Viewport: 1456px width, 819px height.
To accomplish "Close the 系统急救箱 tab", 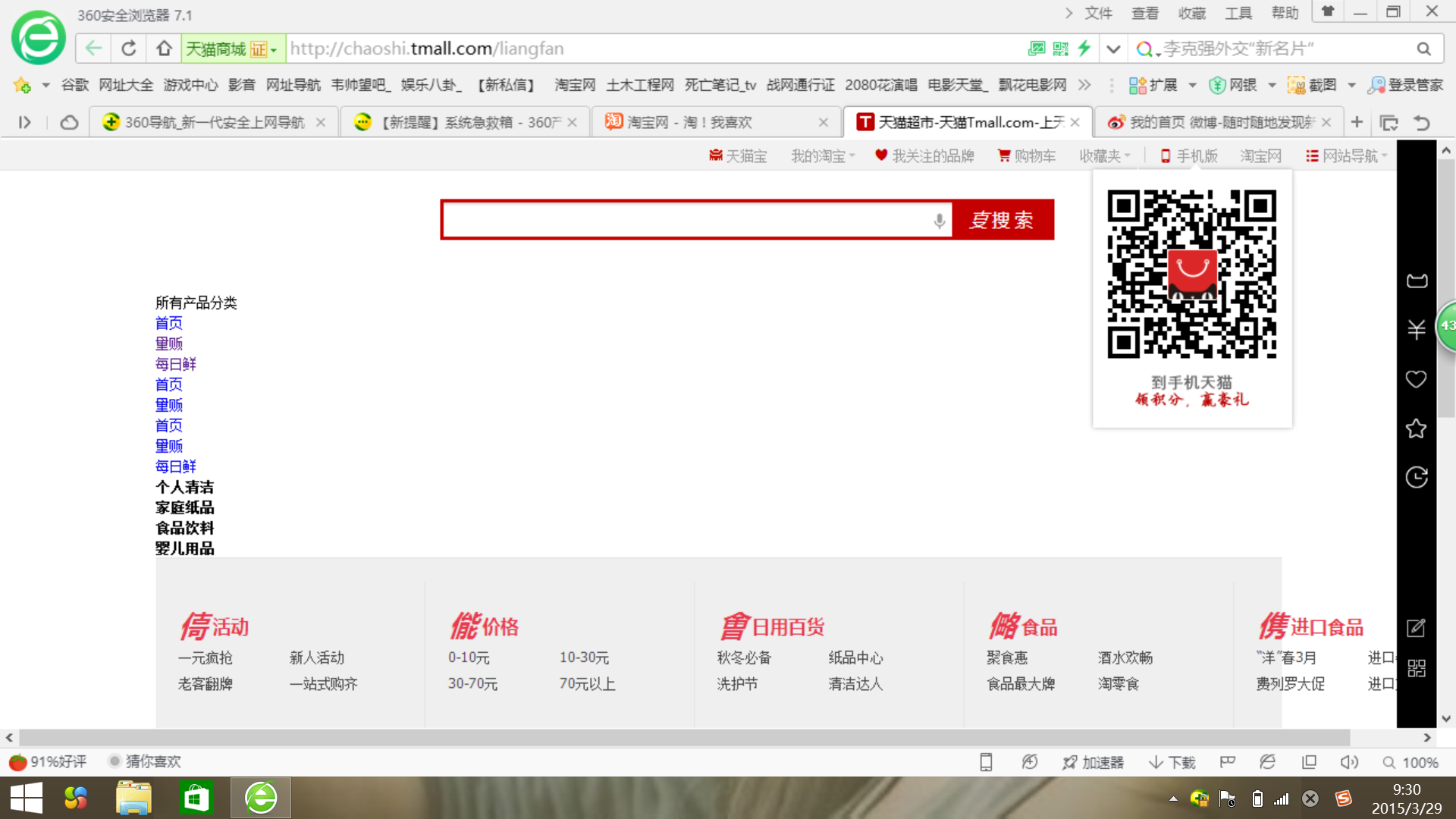I will pos(573,122).
